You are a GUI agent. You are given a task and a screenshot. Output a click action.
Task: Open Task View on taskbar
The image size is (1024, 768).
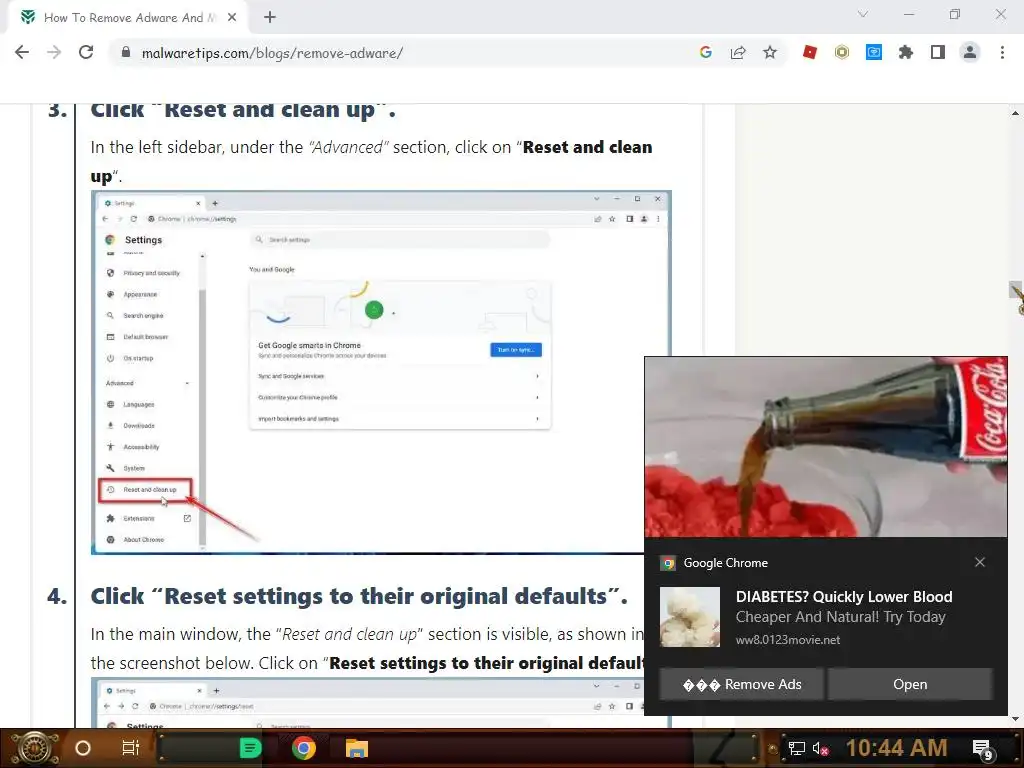(x=131, y=748)
